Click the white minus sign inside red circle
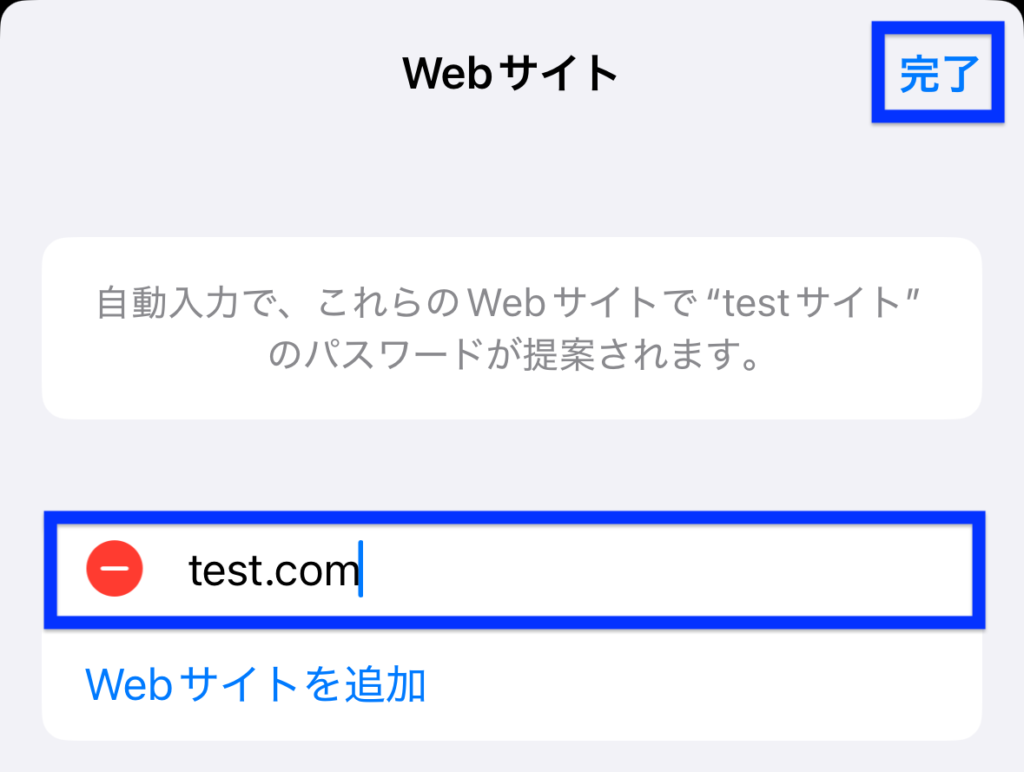Screen dimensions: 1024x772 (x=114, y=568)
